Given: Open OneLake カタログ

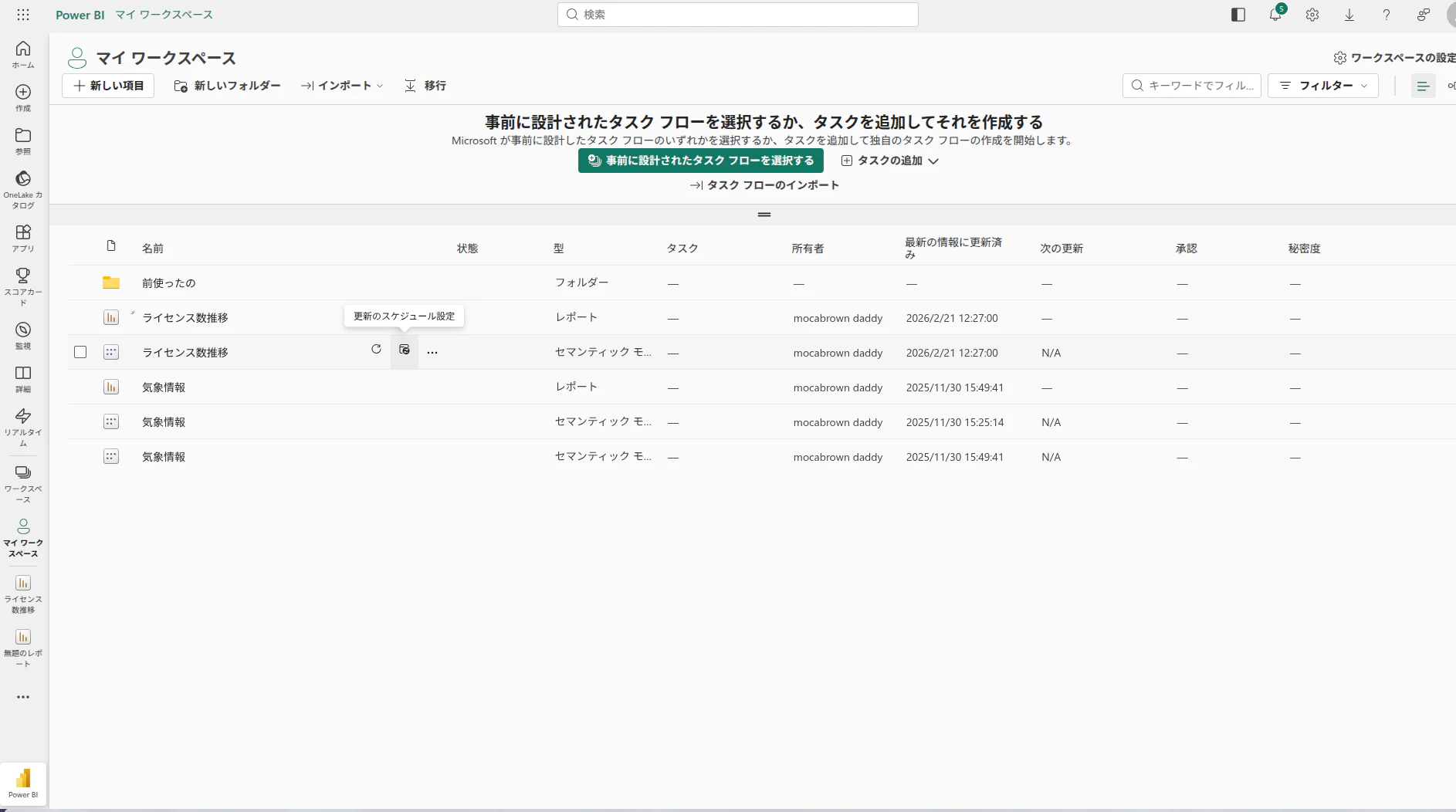Looking at the screenshot, I should pyautogui.click(x=23, y=189).
